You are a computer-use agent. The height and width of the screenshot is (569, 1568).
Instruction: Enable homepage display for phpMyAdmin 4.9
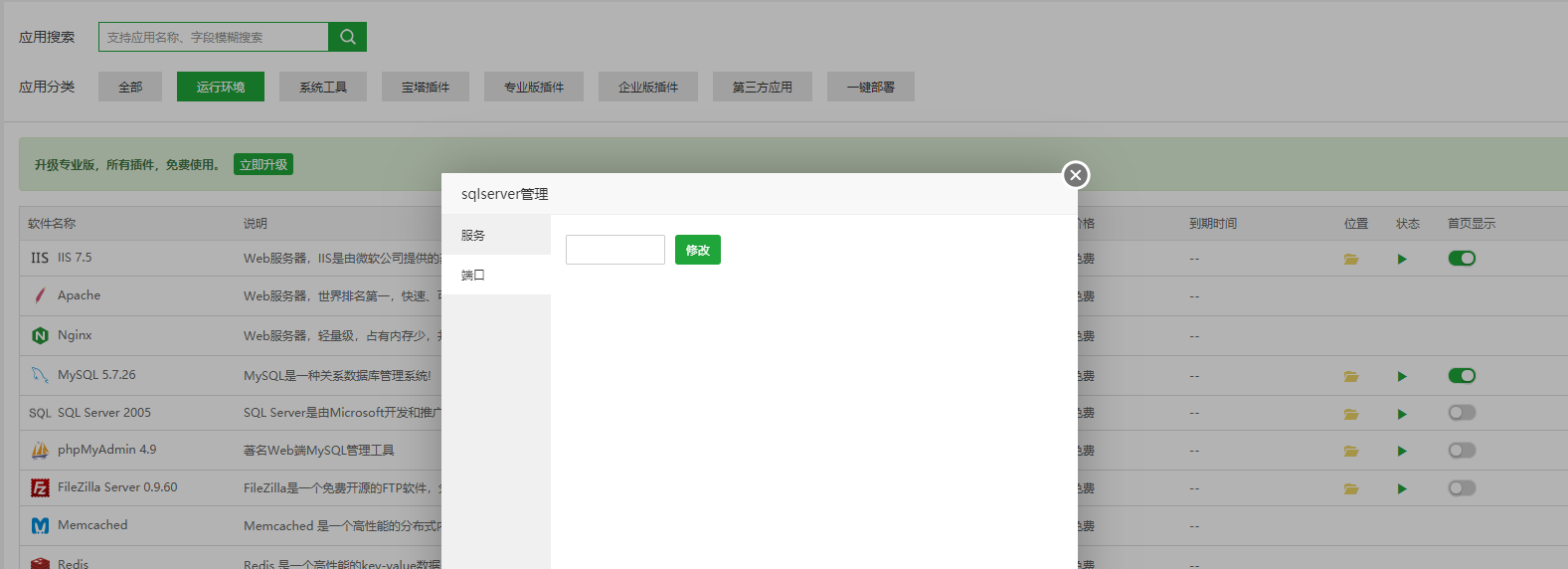coord(1462,450)
